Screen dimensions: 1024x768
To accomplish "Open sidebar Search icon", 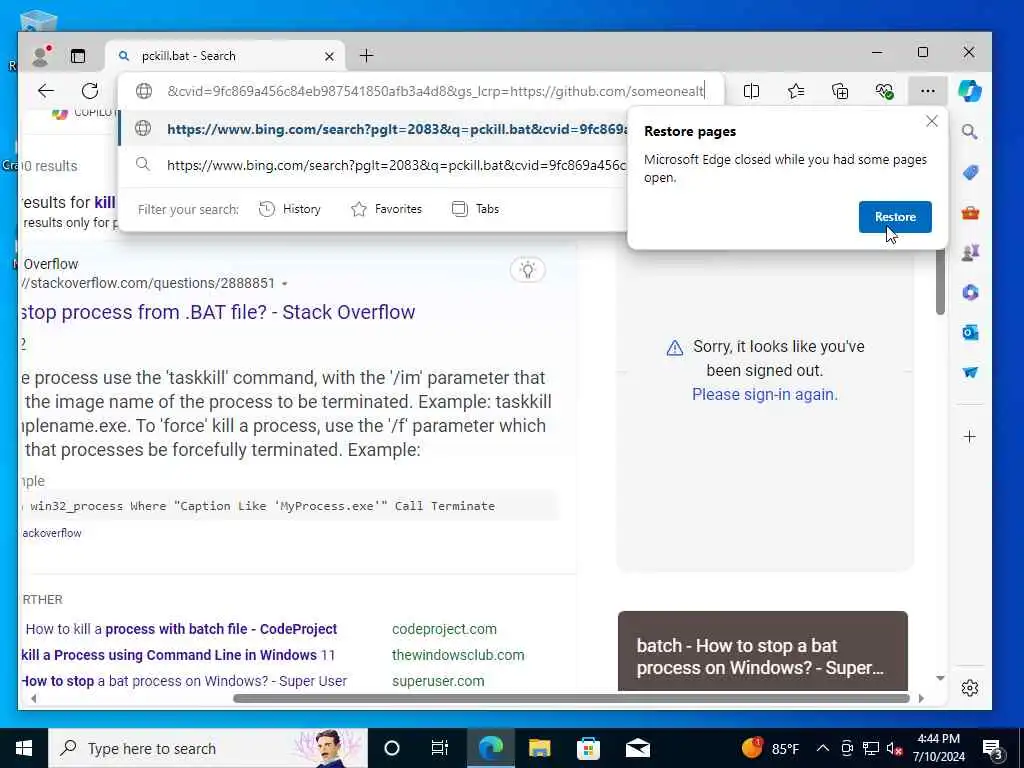I will click(970, 132).
